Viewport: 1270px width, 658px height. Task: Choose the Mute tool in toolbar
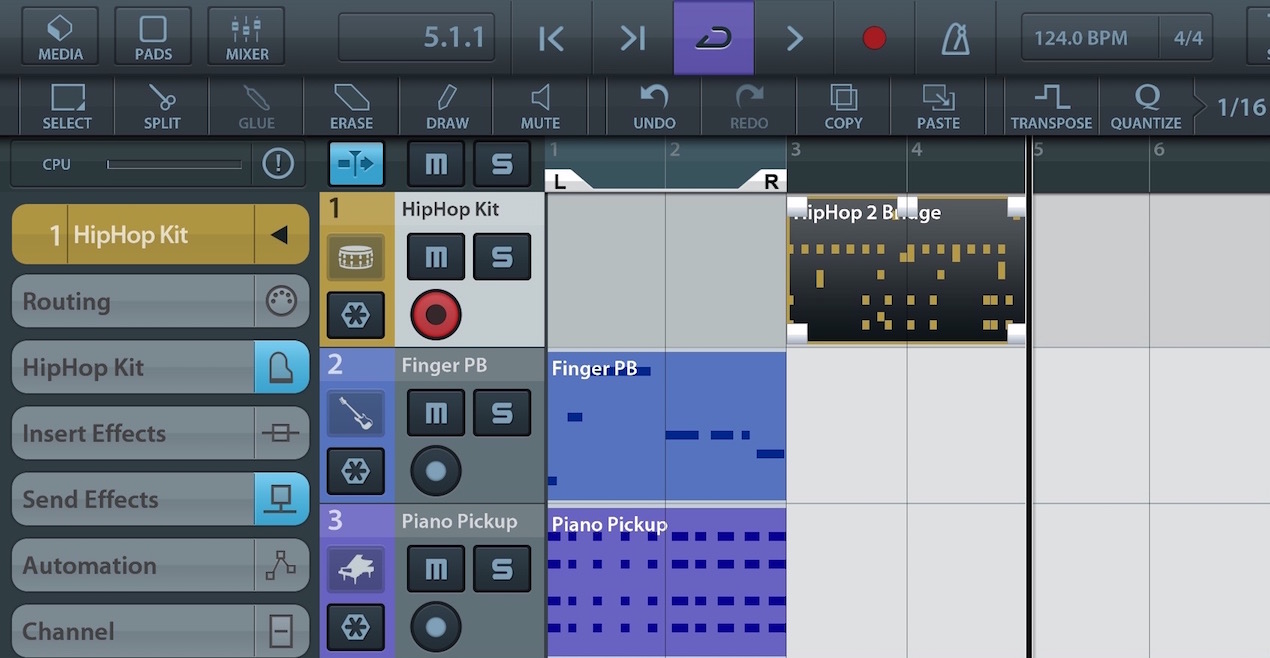point(540,106)
